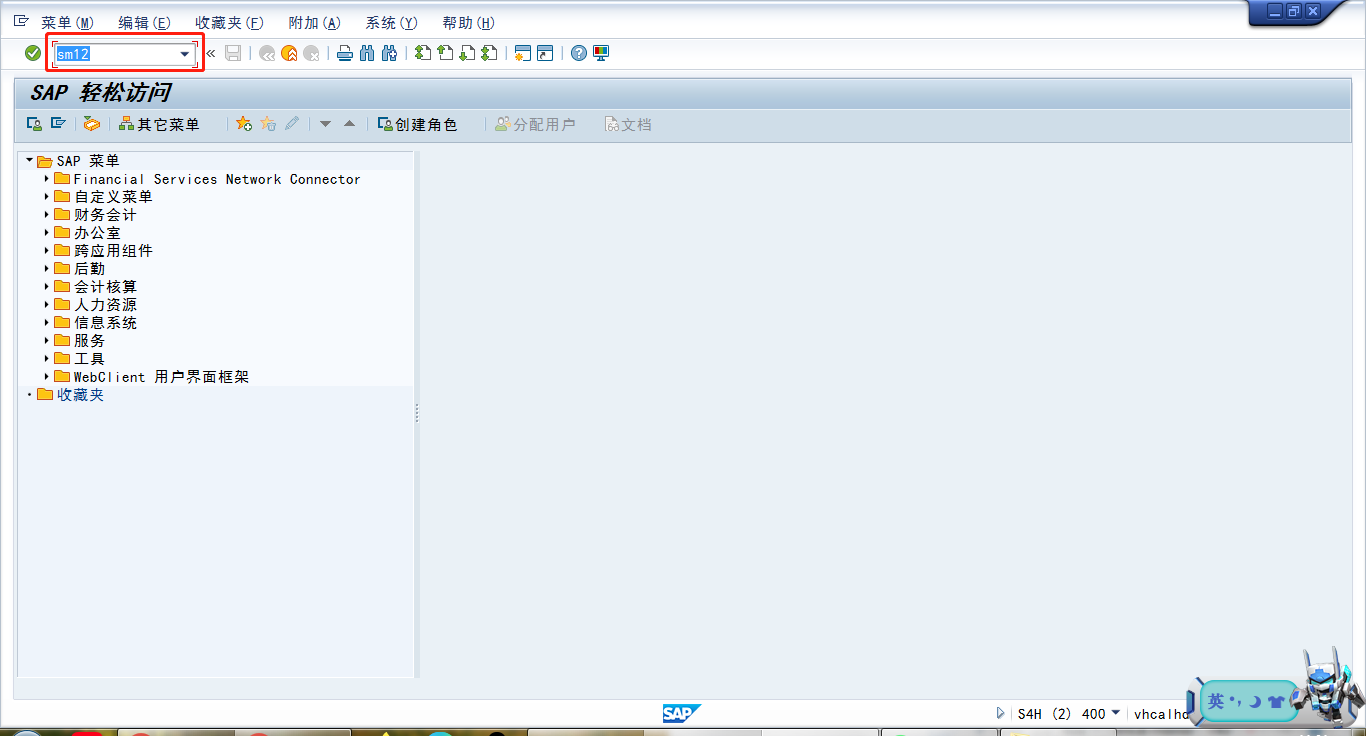Toggle the 英 input language indicator
Image resolution: width=1366 pixels, height=736 pixels.
pyautogui.click(x=1216, y=701)
